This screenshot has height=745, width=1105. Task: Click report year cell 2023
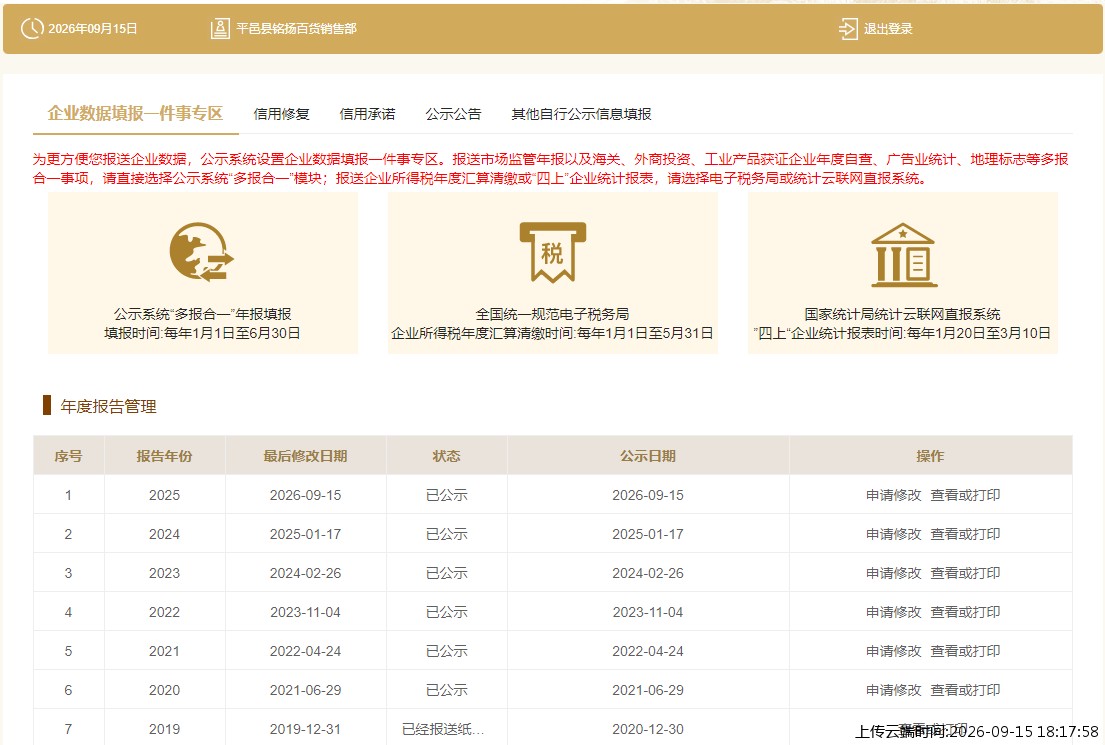pyautogui.click(x=164, y=573)
